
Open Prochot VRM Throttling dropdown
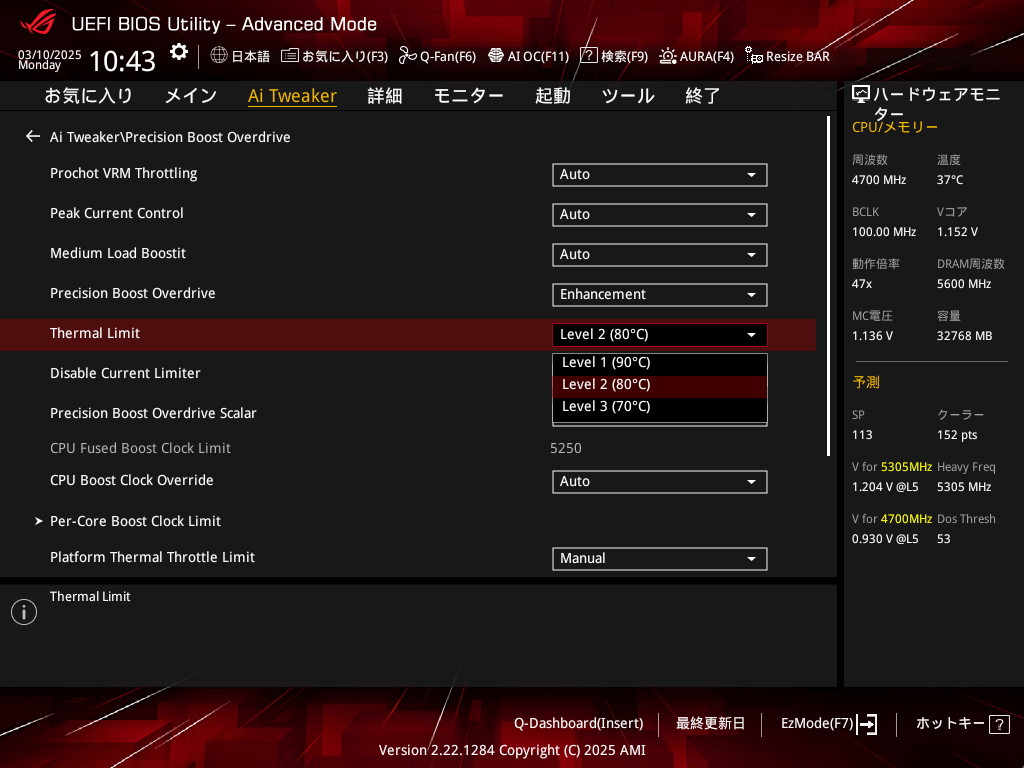pos(660,175)
